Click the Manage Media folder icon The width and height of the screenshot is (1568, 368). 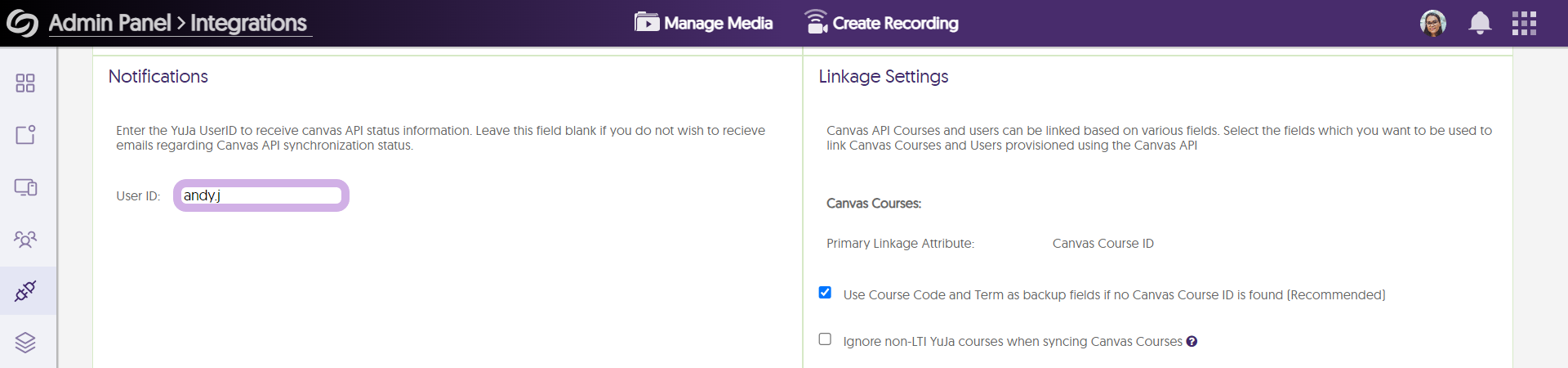[x=647, y=22]
